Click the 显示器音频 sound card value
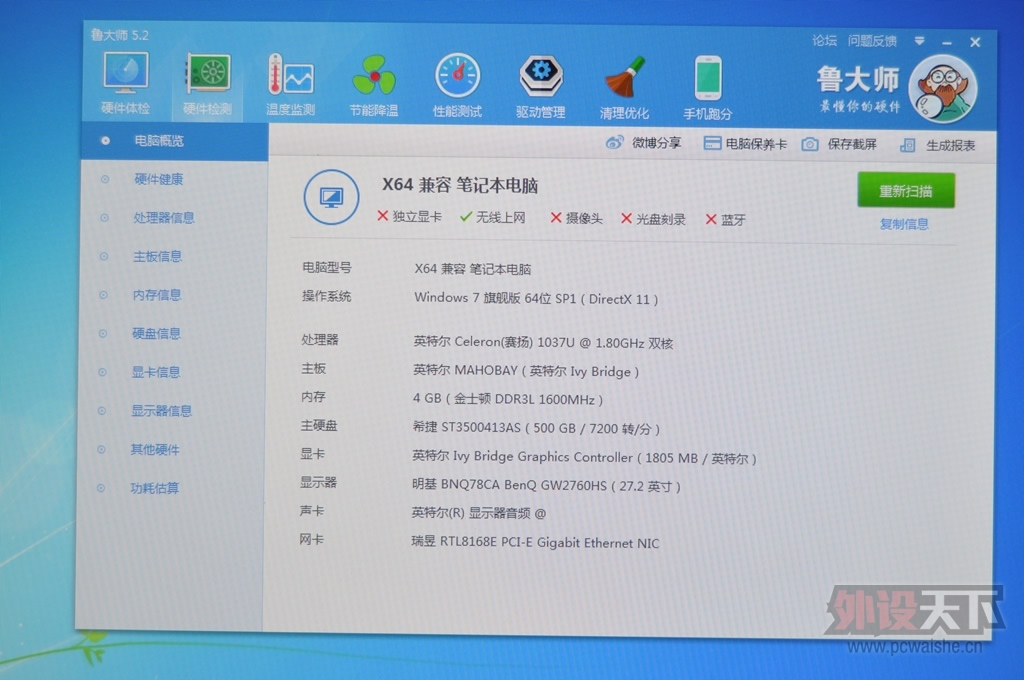Screen dimensions: 1024x680 click(479, 513)
